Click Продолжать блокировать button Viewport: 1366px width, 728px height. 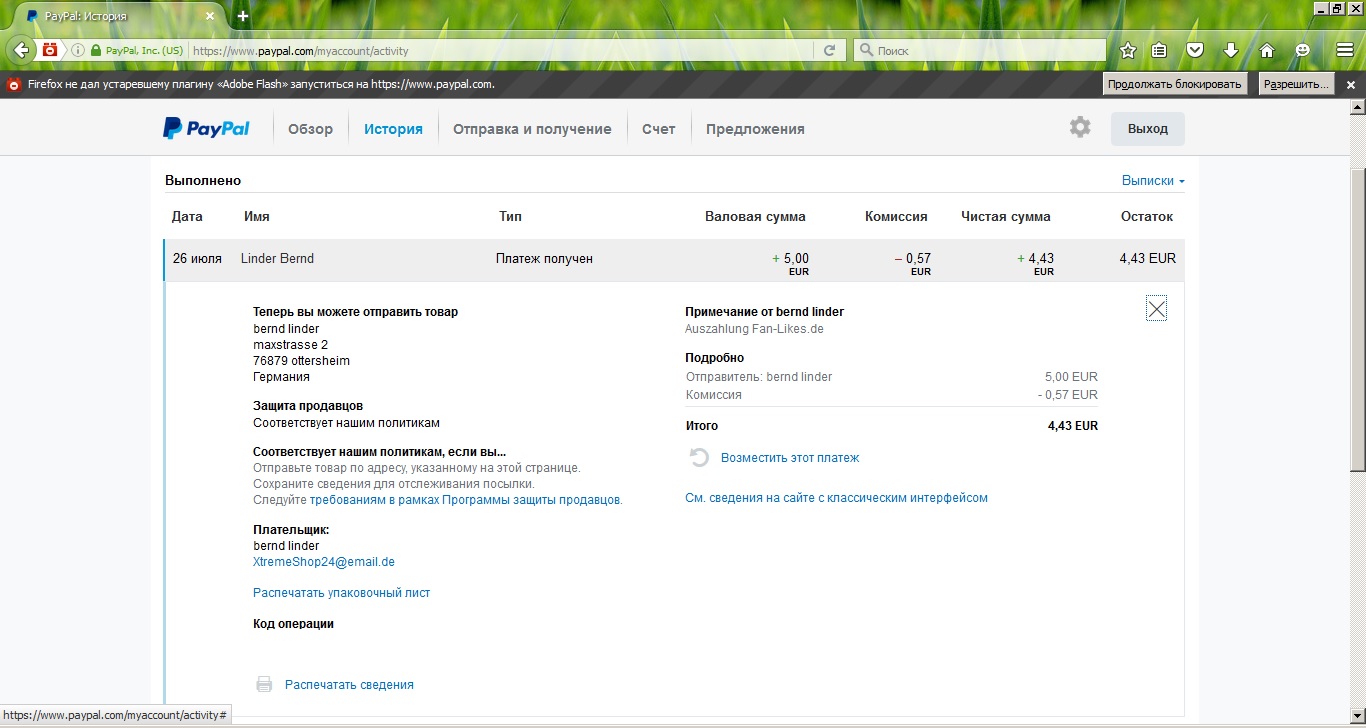[1175, 84]
